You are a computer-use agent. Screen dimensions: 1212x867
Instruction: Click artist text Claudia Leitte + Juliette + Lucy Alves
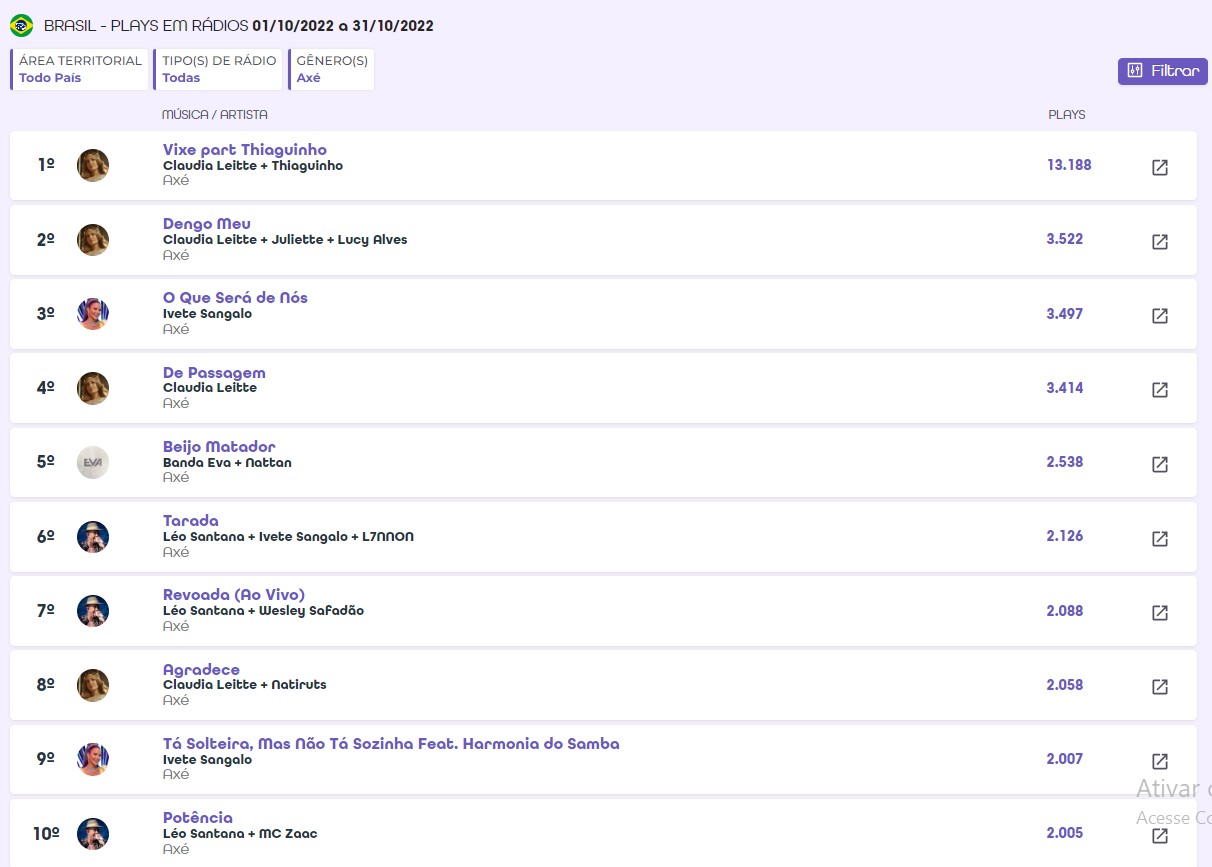point(285,240)
